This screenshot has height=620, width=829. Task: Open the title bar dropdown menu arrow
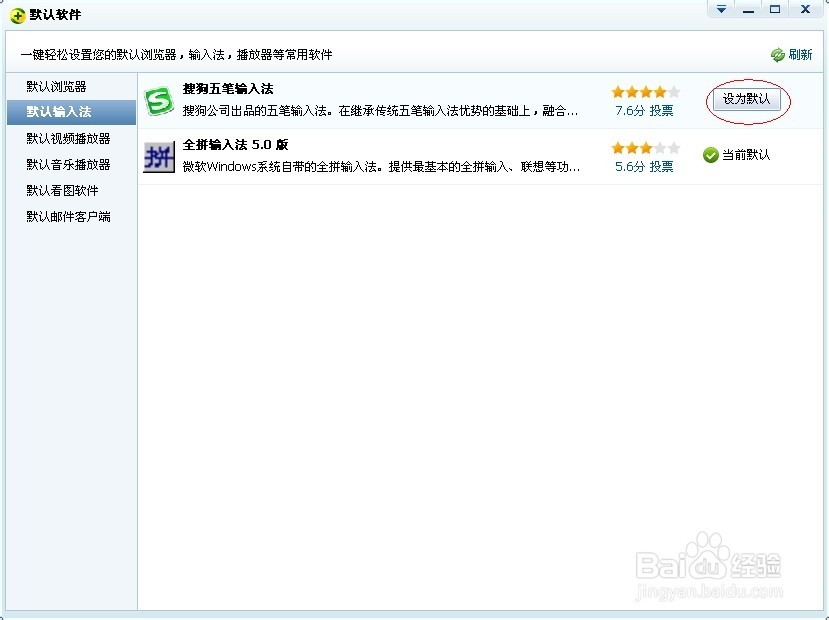click(x=721, y=9)
